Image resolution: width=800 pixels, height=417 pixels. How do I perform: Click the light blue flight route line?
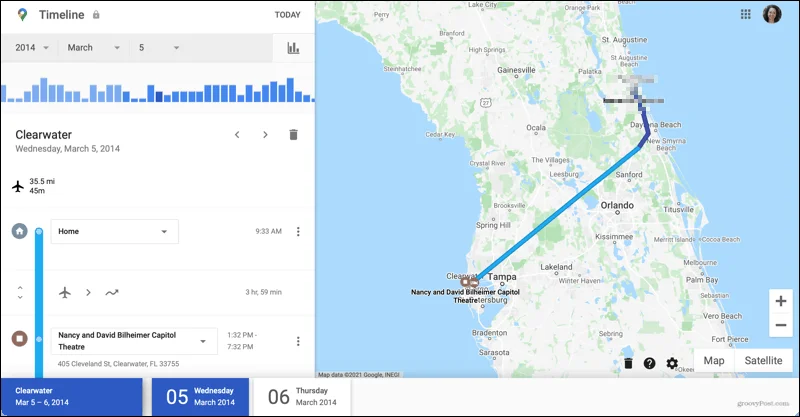pos(558,213)
